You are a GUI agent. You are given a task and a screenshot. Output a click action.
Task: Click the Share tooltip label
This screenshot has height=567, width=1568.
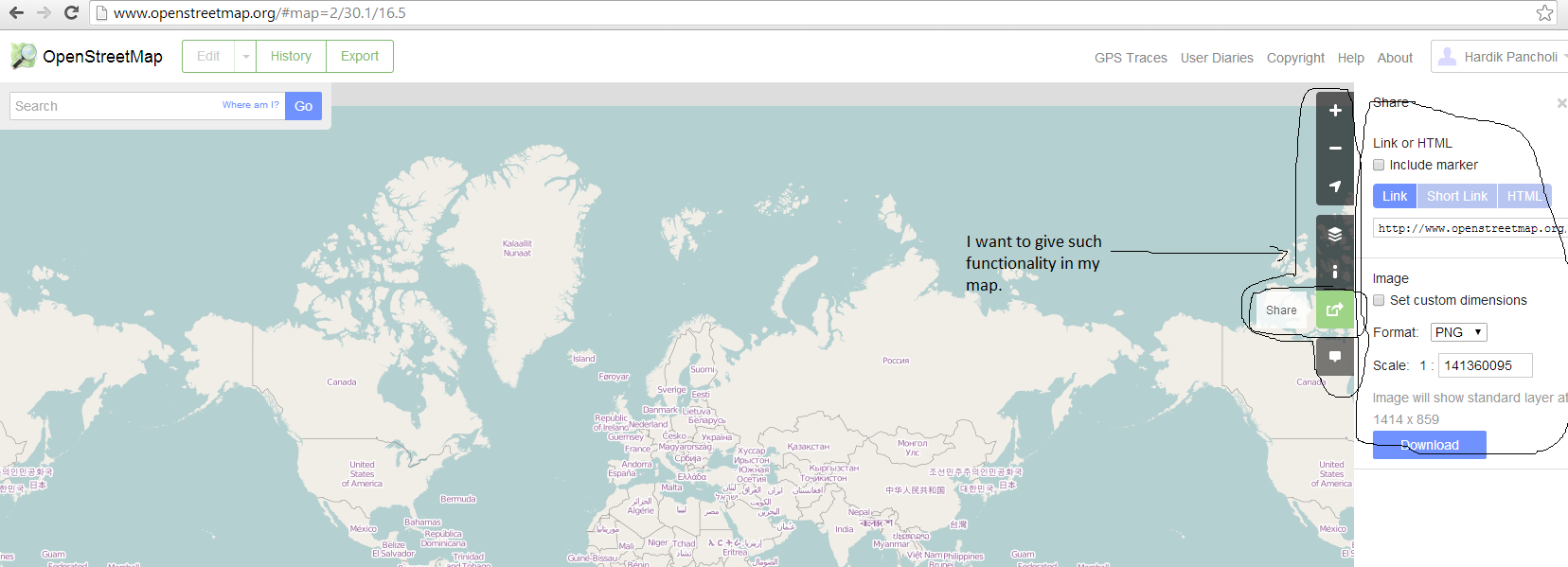(x=1281, y=310)
